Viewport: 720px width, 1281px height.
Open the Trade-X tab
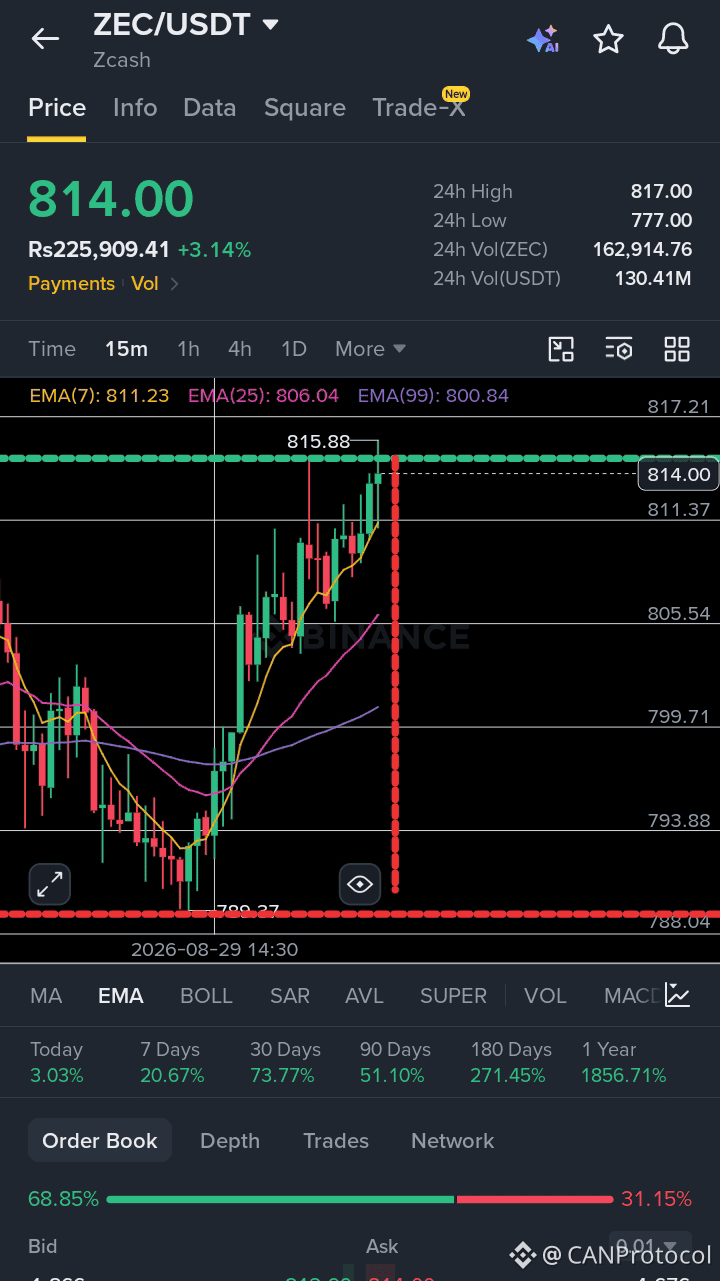click(x=419, y=108)
